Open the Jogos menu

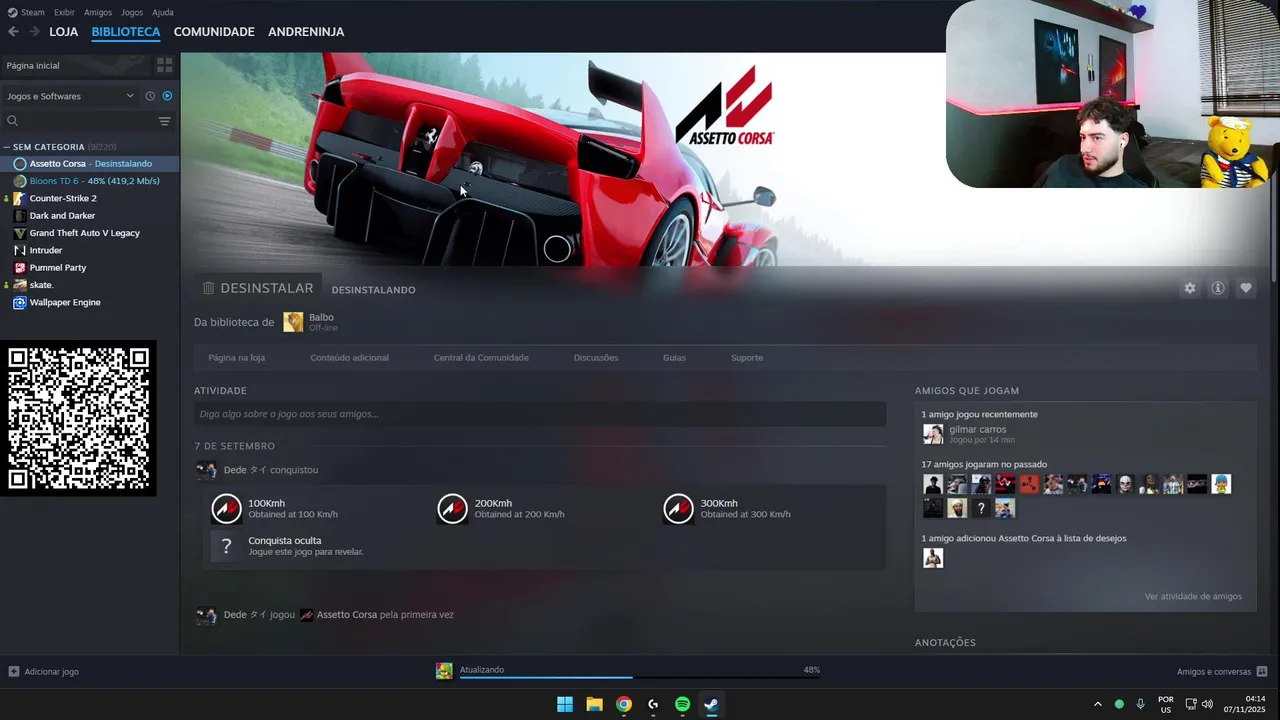click(132, 12)
